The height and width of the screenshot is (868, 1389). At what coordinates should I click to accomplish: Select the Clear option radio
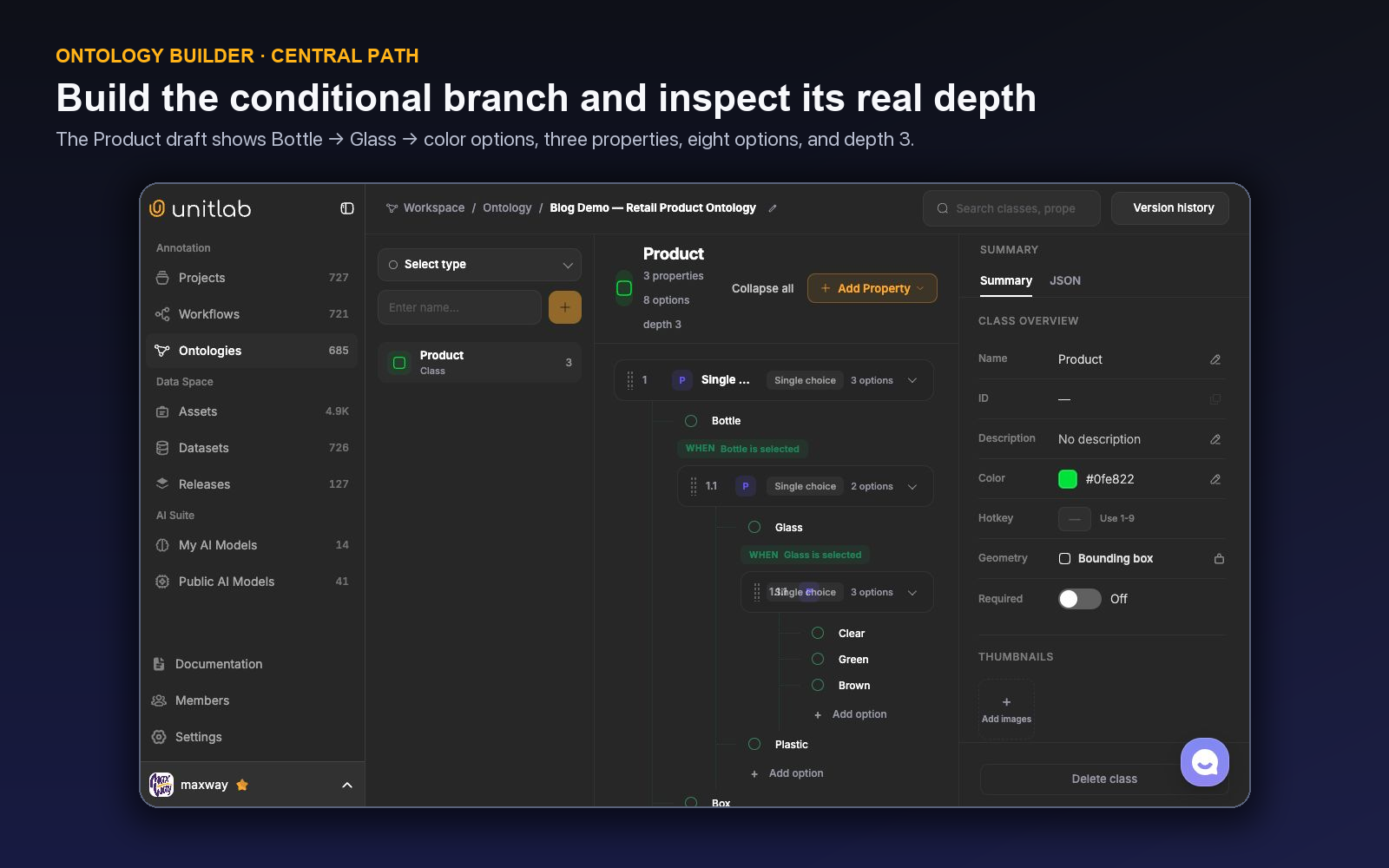(818, 633)
